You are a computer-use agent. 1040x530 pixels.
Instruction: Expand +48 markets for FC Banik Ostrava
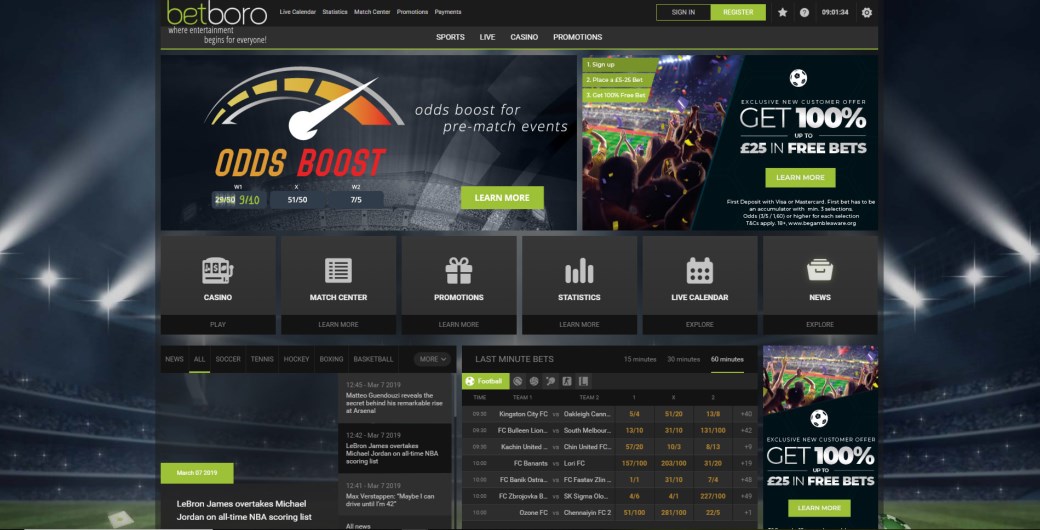point(746,480)
